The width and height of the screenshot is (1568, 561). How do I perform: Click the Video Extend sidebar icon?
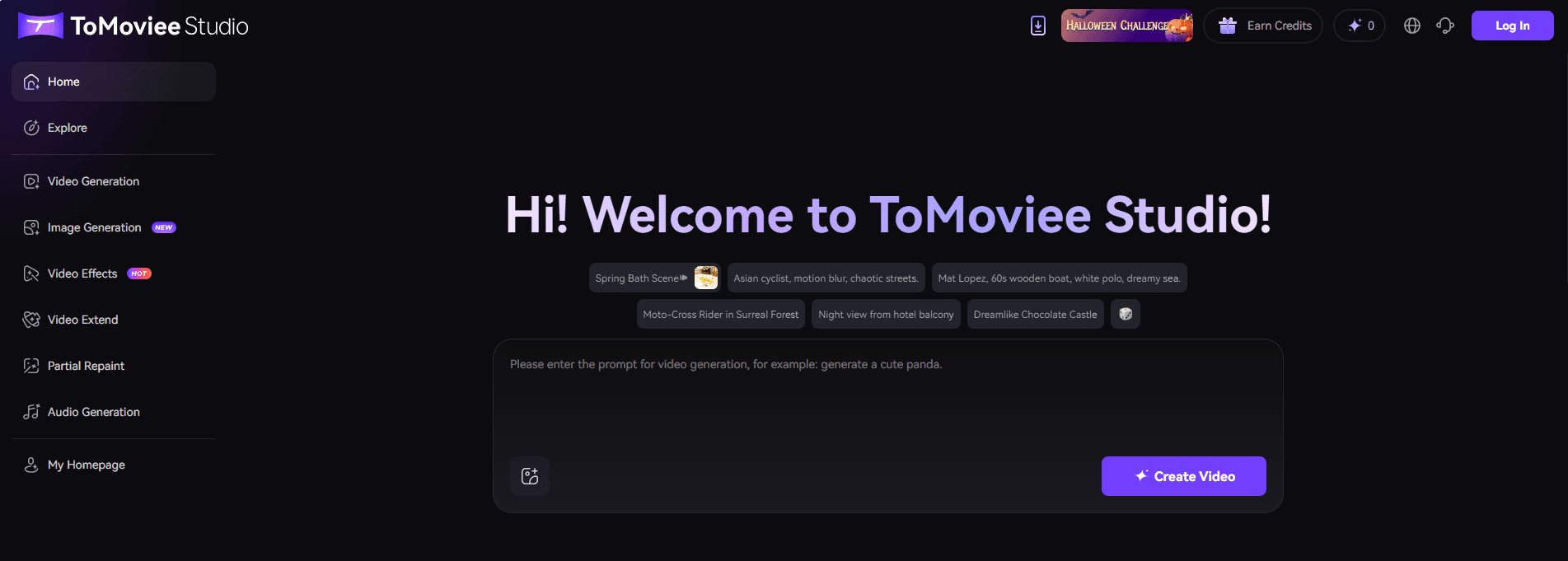[x=31, y=320]
